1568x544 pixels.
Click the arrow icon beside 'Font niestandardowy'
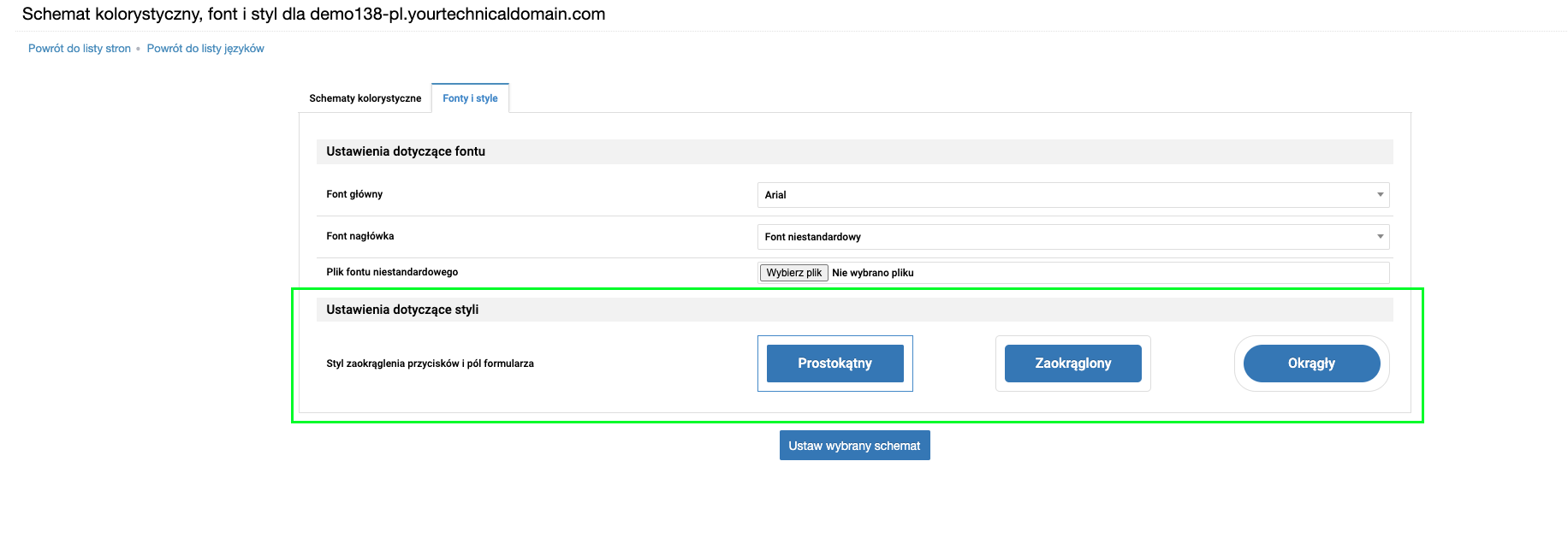[1380, 237]
